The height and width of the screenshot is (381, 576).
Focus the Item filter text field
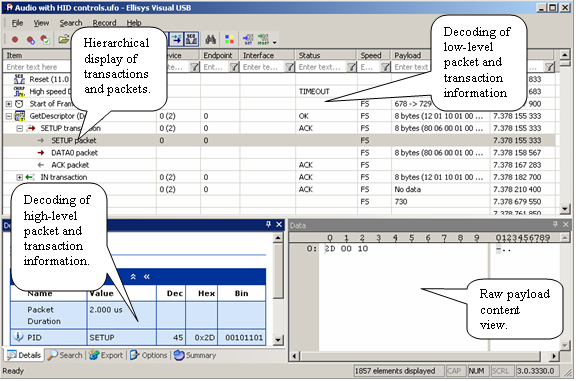[x=37, y=67]
